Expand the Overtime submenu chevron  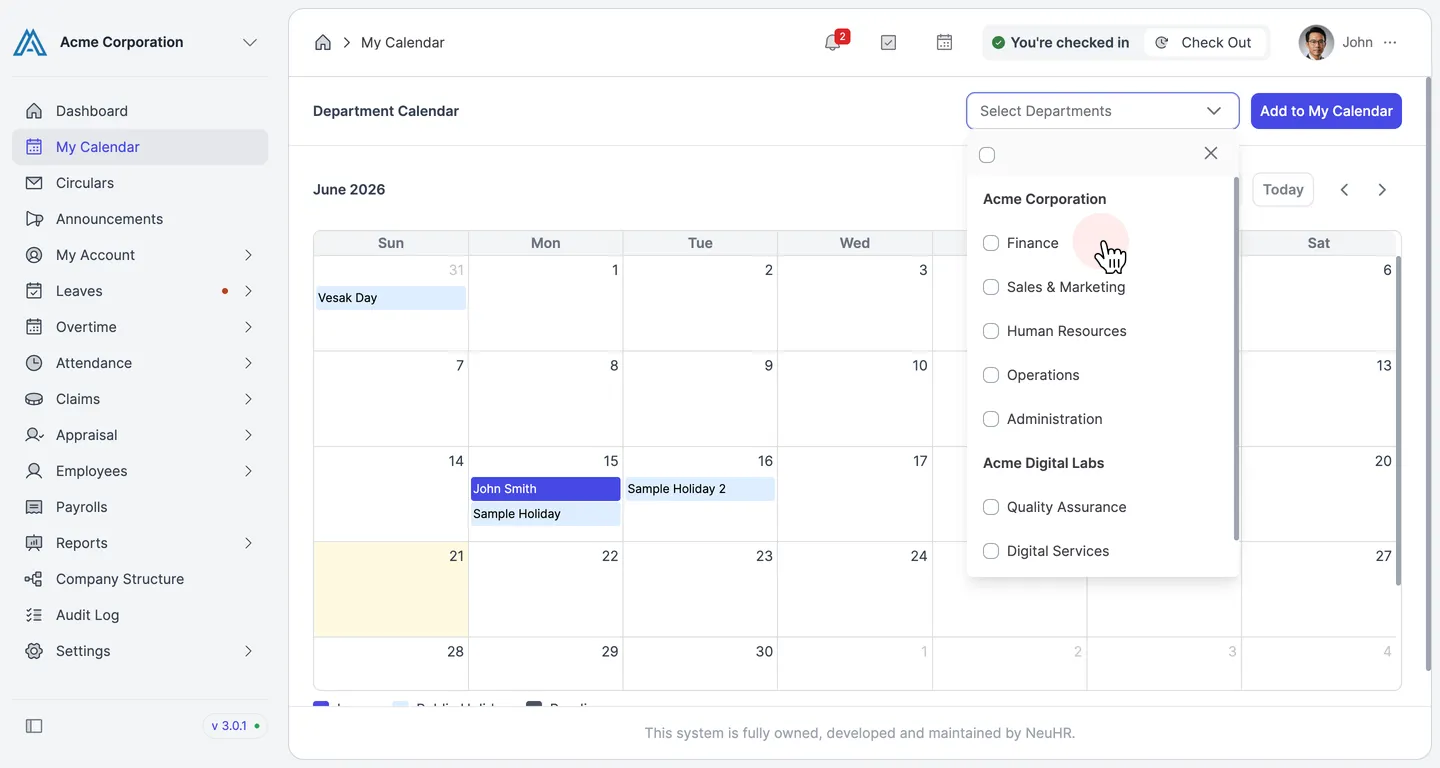coord(248,327)
